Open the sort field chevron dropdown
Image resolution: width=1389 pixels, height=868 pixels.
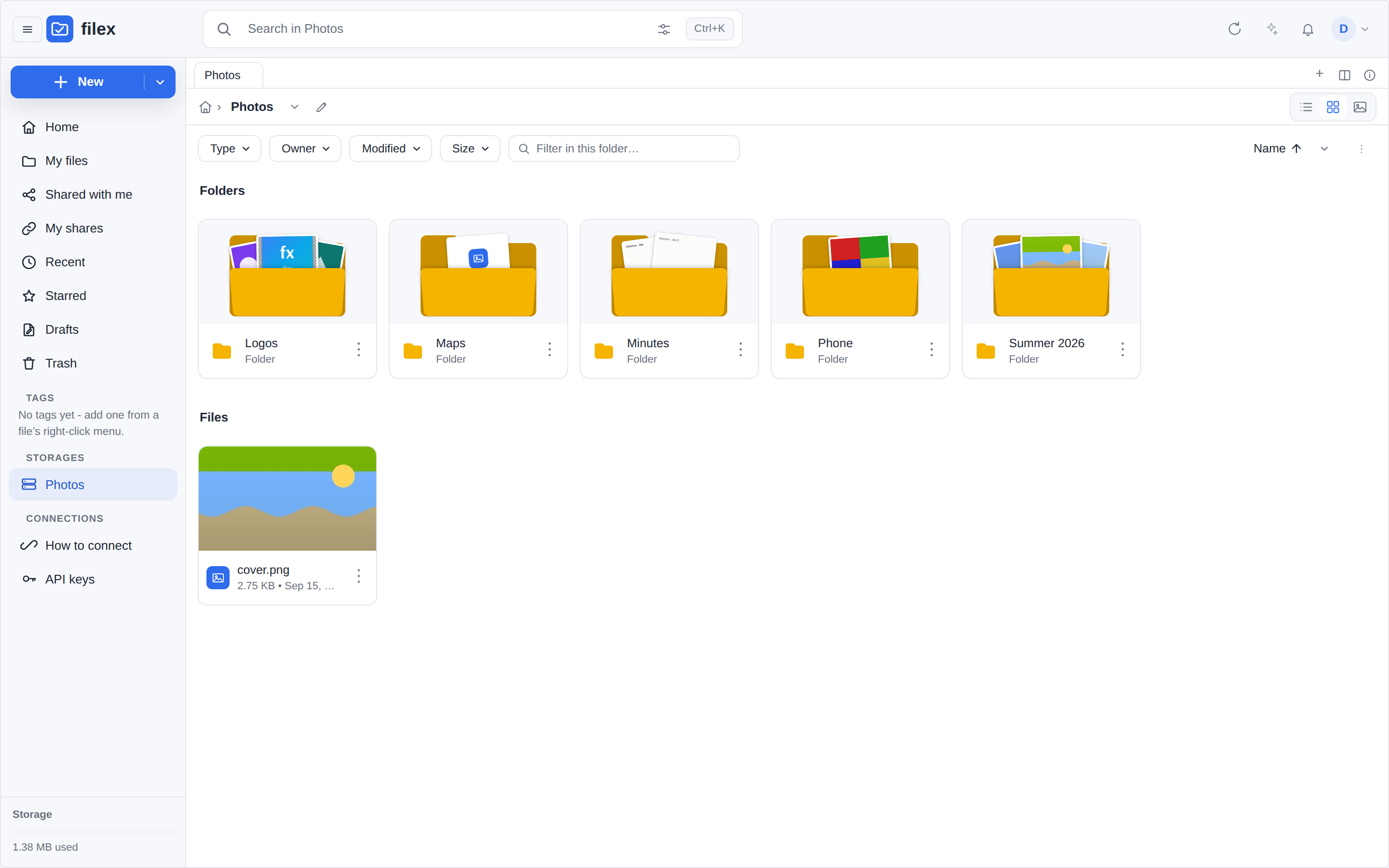pos(1324,149)
